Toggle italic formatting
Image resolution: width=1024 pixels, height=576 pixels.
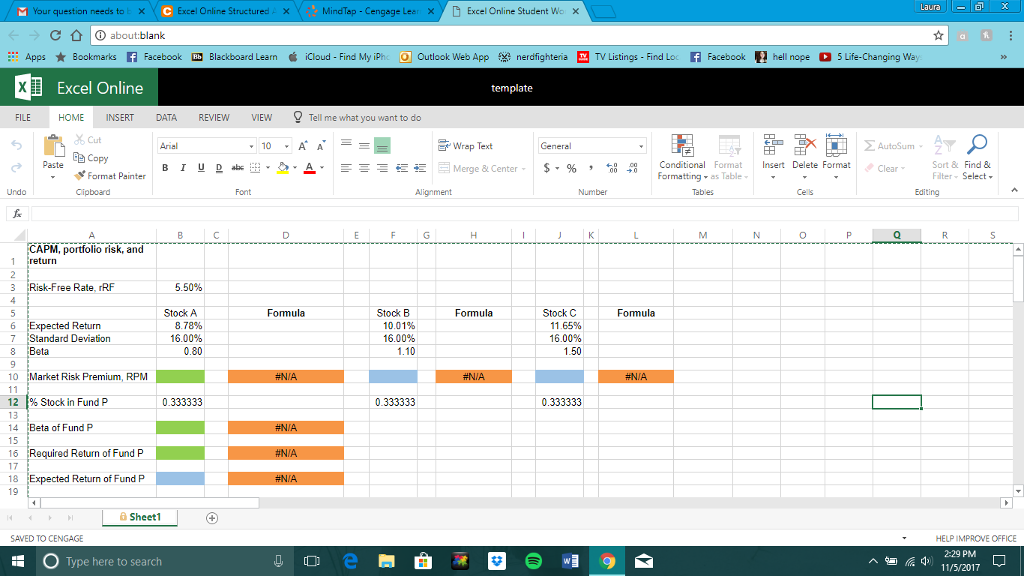pyautogui.click(x=183, y=167)
